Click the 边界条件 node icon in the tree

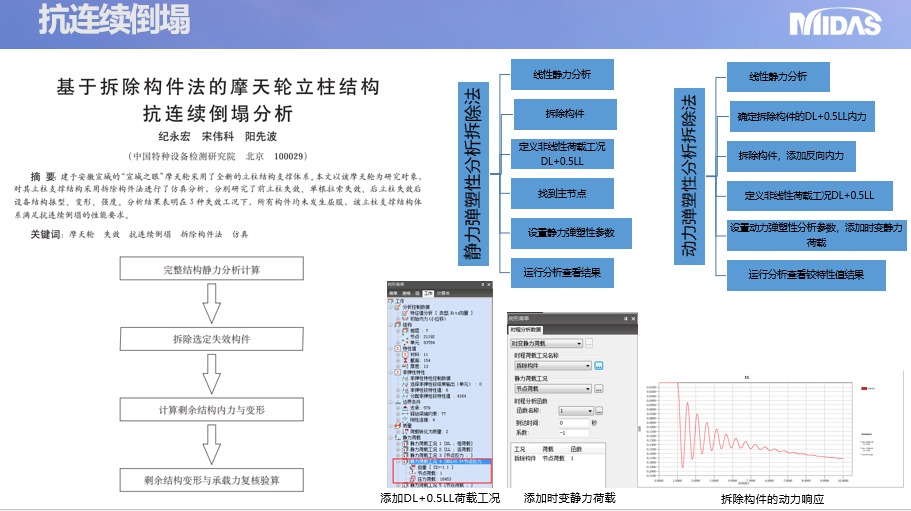pos(397,403)
